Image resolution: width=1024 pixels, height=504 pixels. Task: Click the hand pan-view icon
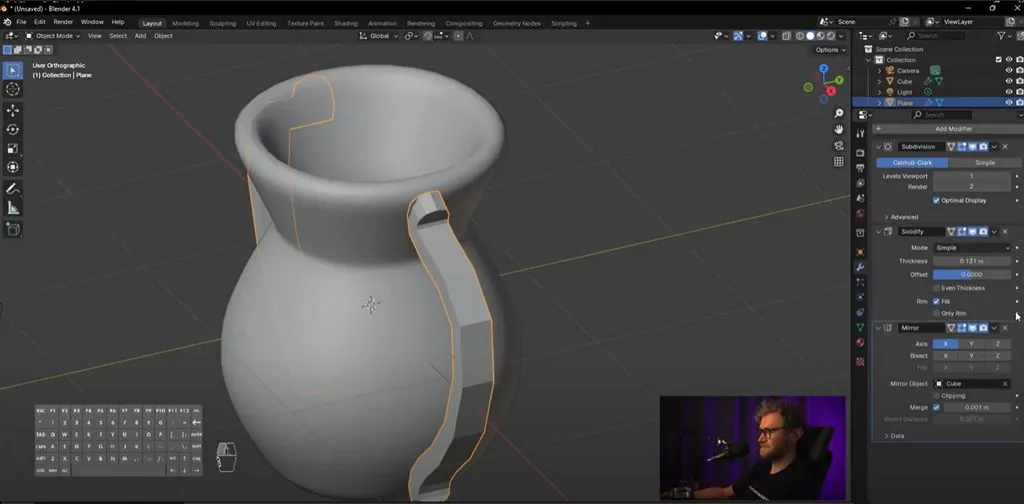[x=839, y=129]
